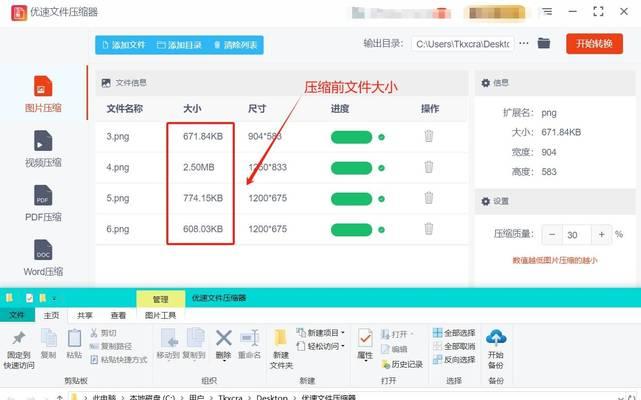
Task: Click the 新建文件夹 ribbon icon
Action: 281,339
